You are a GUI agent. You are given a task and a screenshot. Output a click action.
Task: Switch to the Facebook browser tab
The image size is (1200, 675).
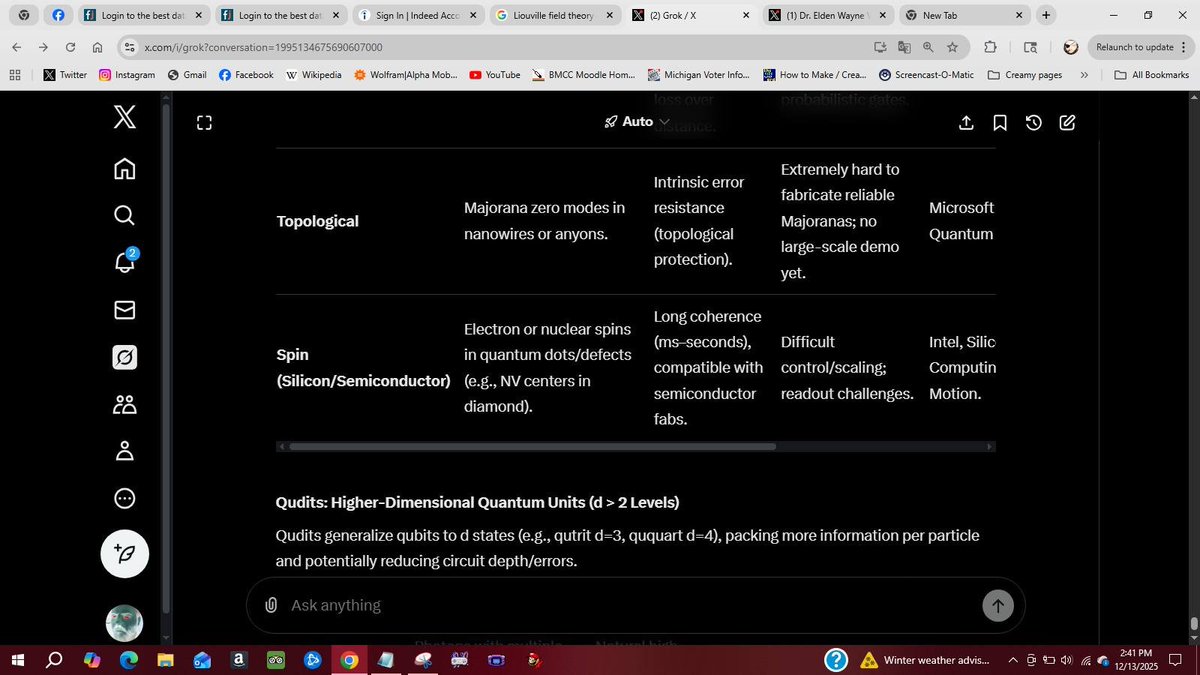point(59,16)
